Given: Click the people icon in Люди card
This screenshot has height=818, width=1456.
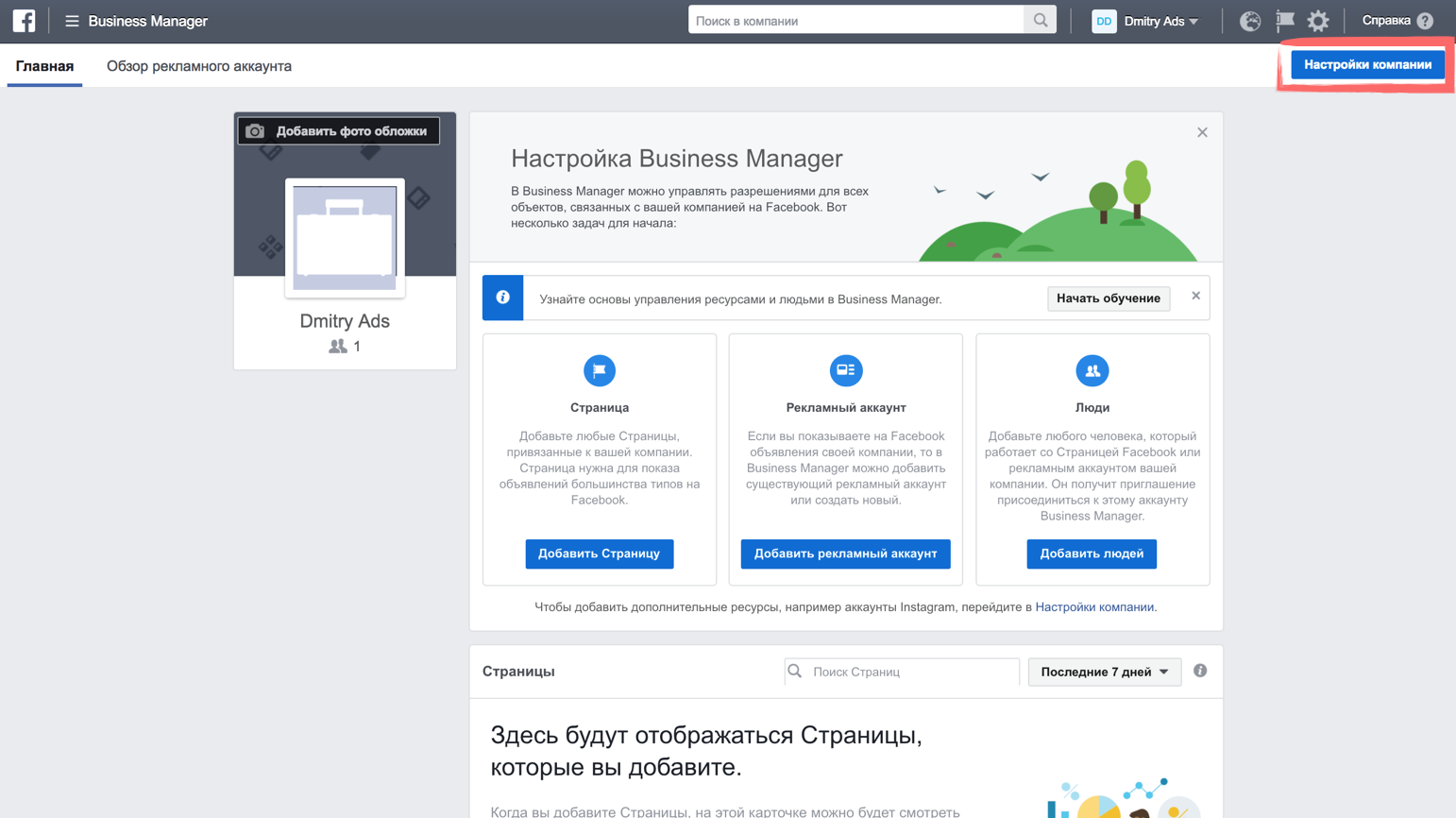Looking at the screenshot, I should click(1092, 370).
